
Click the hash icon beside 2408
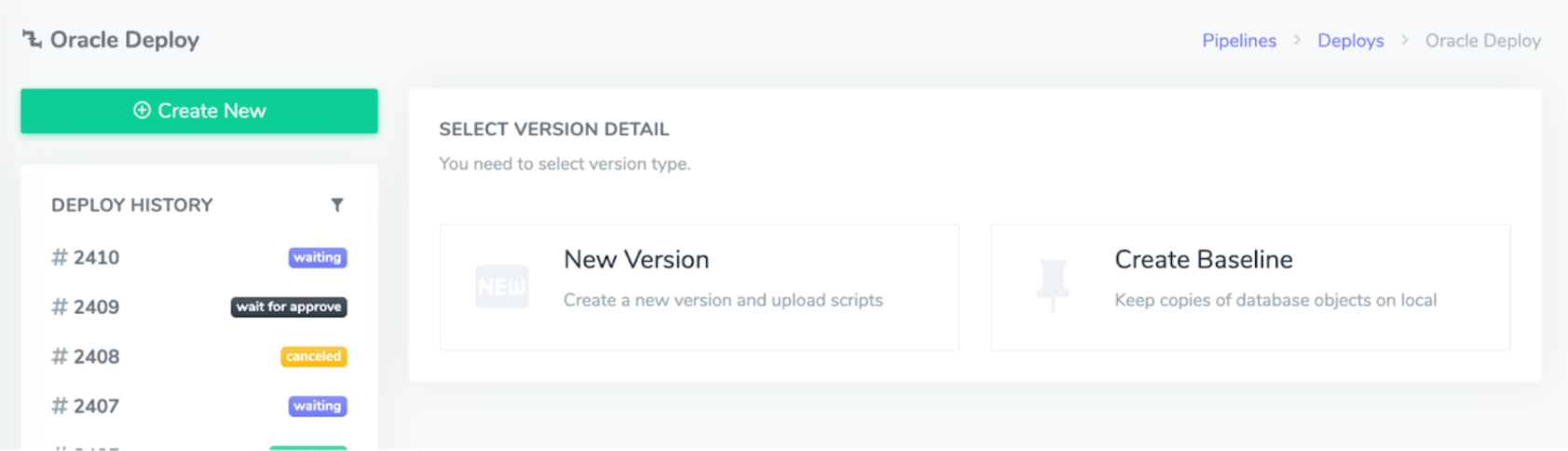(x=60, y=357)
